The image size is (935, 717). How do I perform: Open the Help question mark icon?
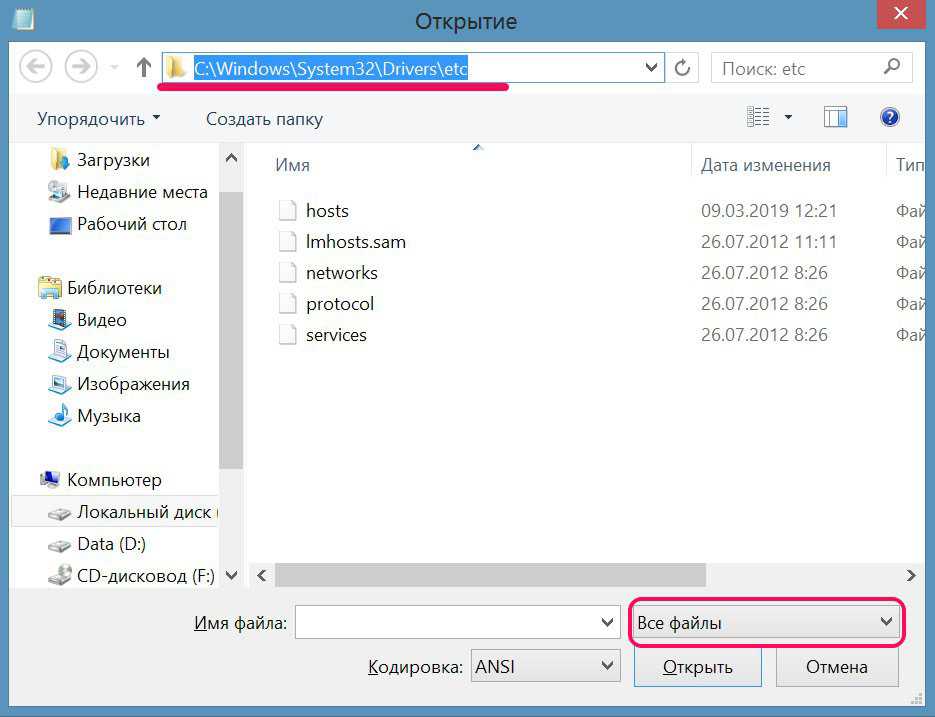coord(889,118)
